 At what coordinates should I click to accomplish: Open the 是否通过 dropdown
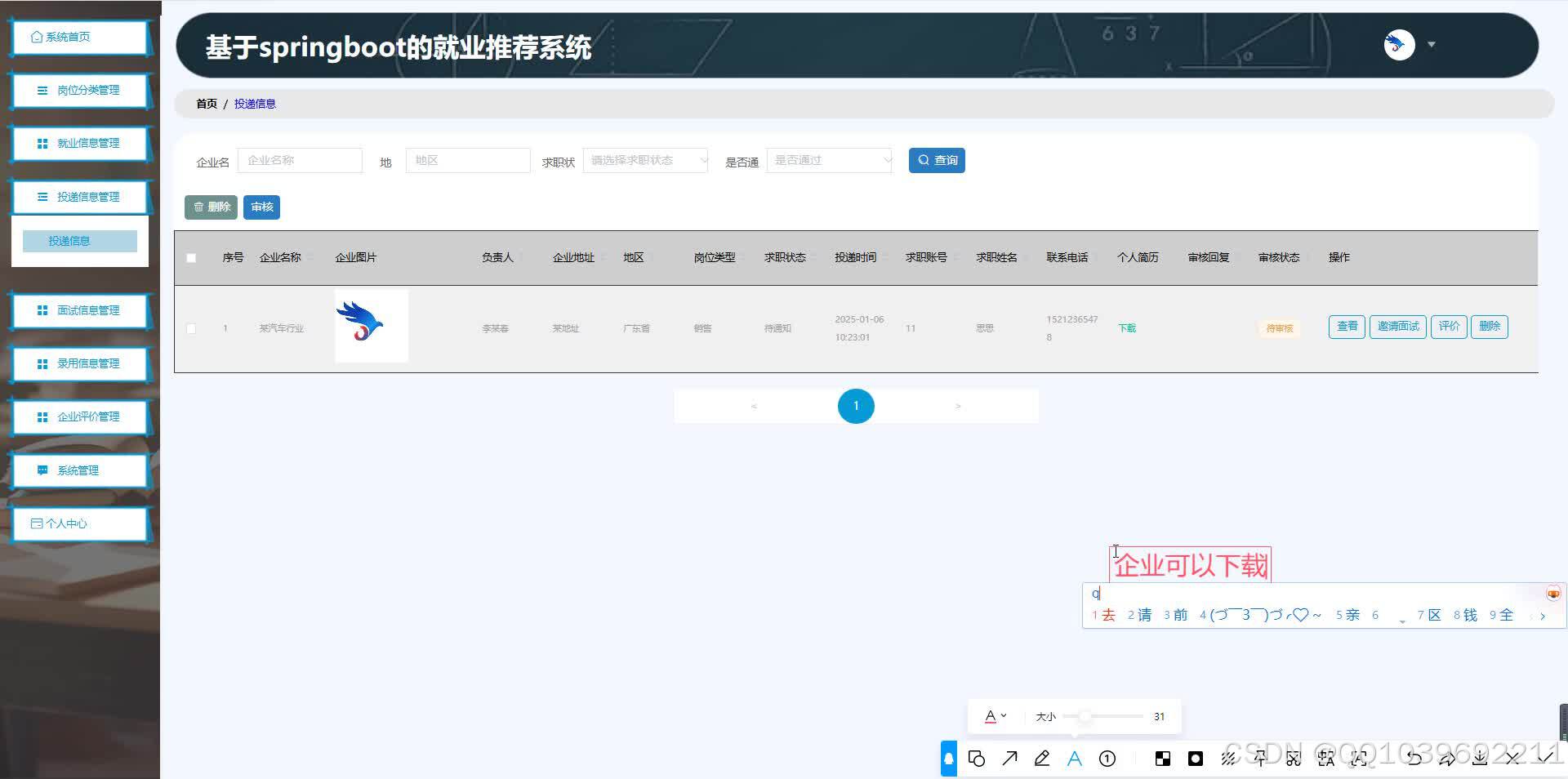click(x=829, y=160)
